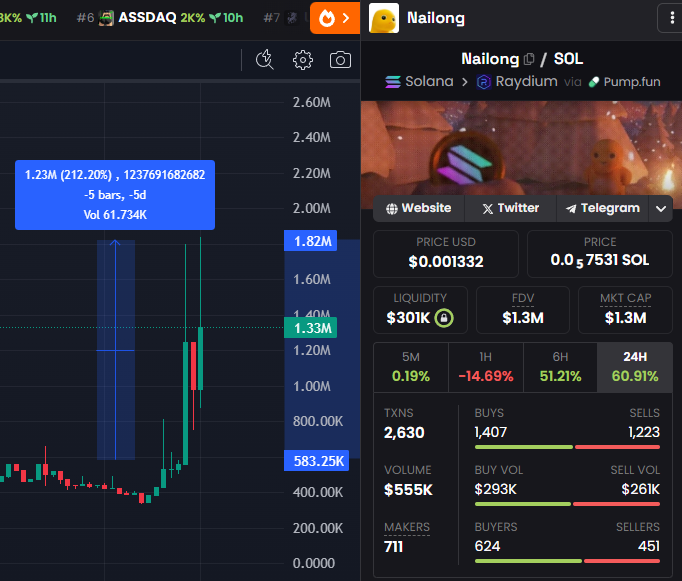Click the VOLUME $555K value

pos(408,490)
